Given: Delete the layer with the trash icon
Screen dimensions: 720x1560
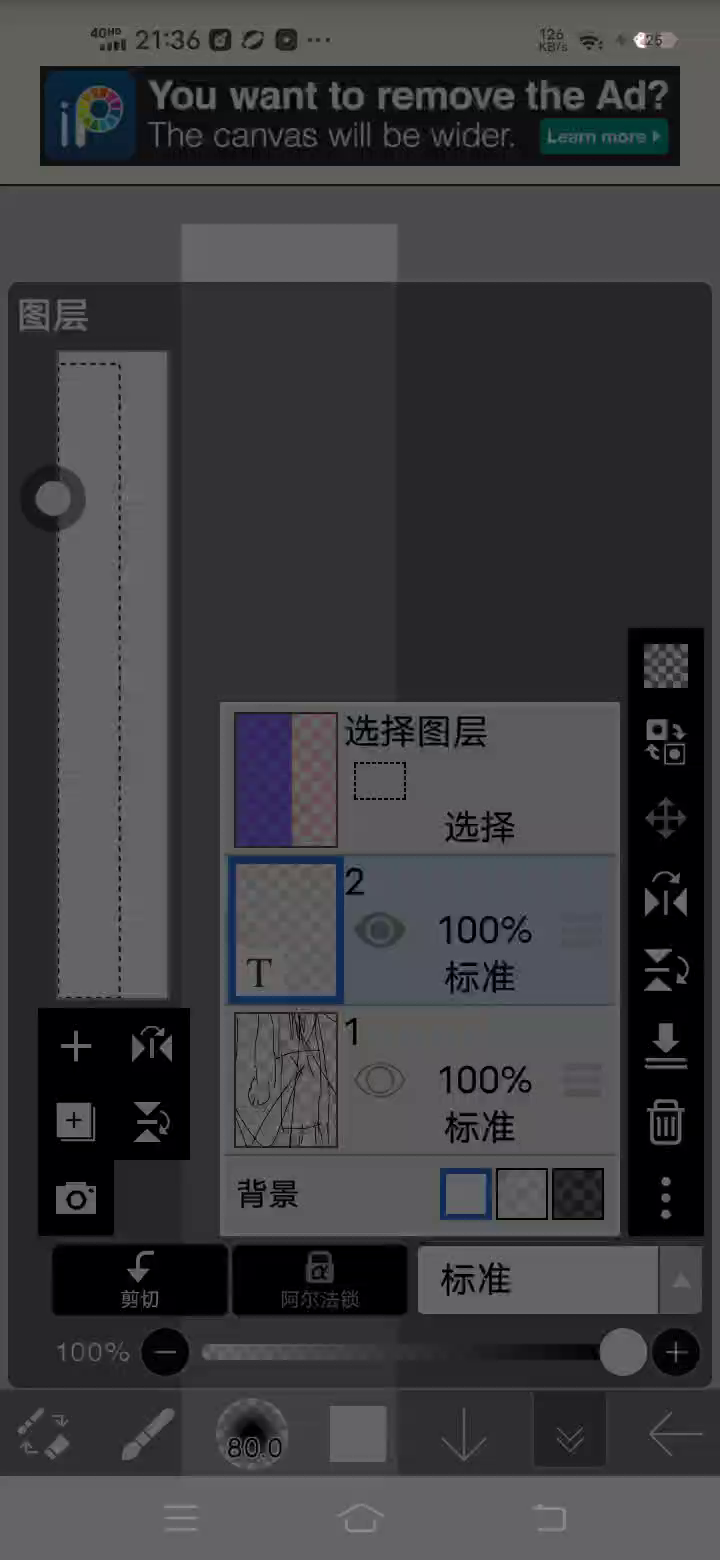Looking at the screenshot, I should [665, 1121].
